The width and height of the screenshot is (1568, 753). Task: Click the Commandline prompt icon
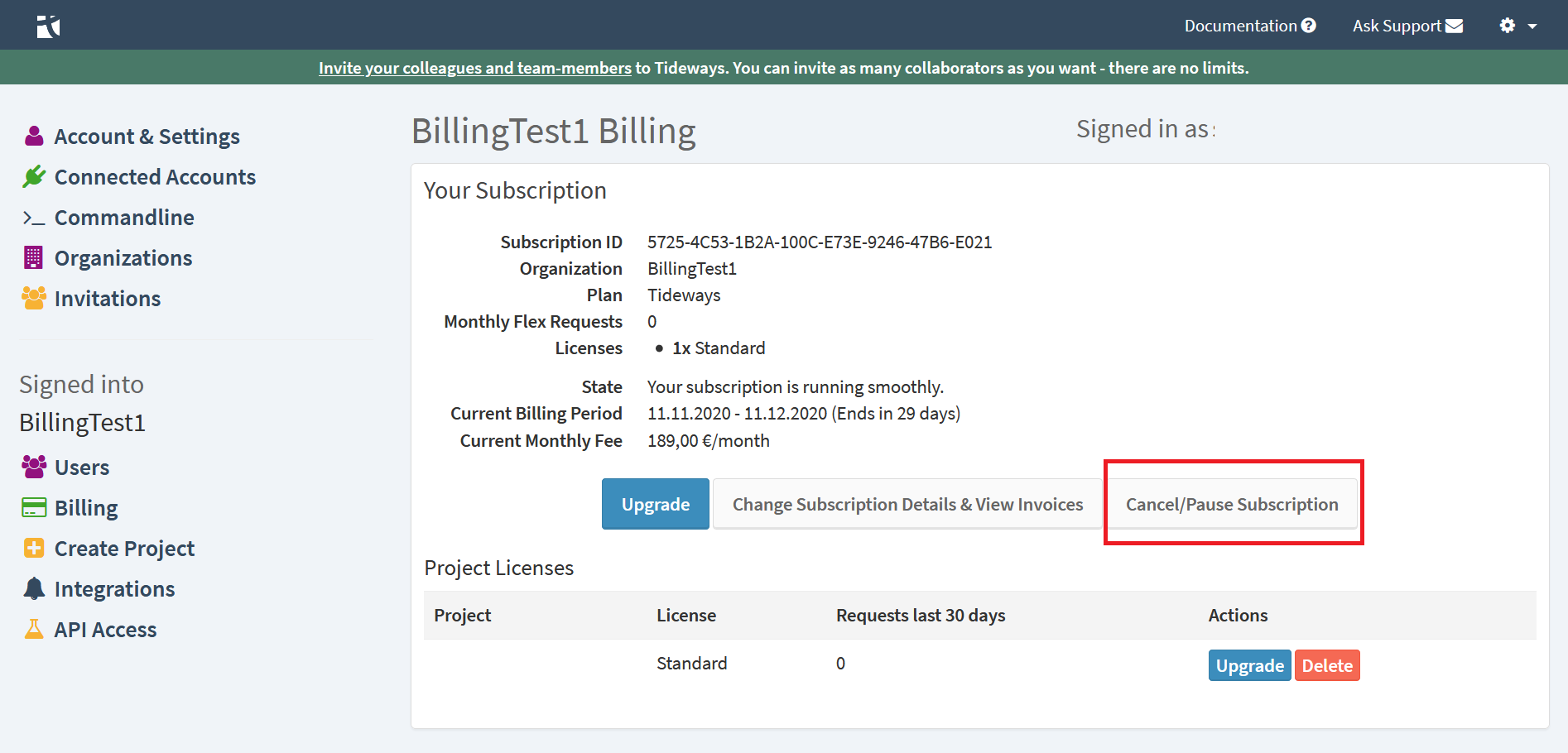point(34,218)
